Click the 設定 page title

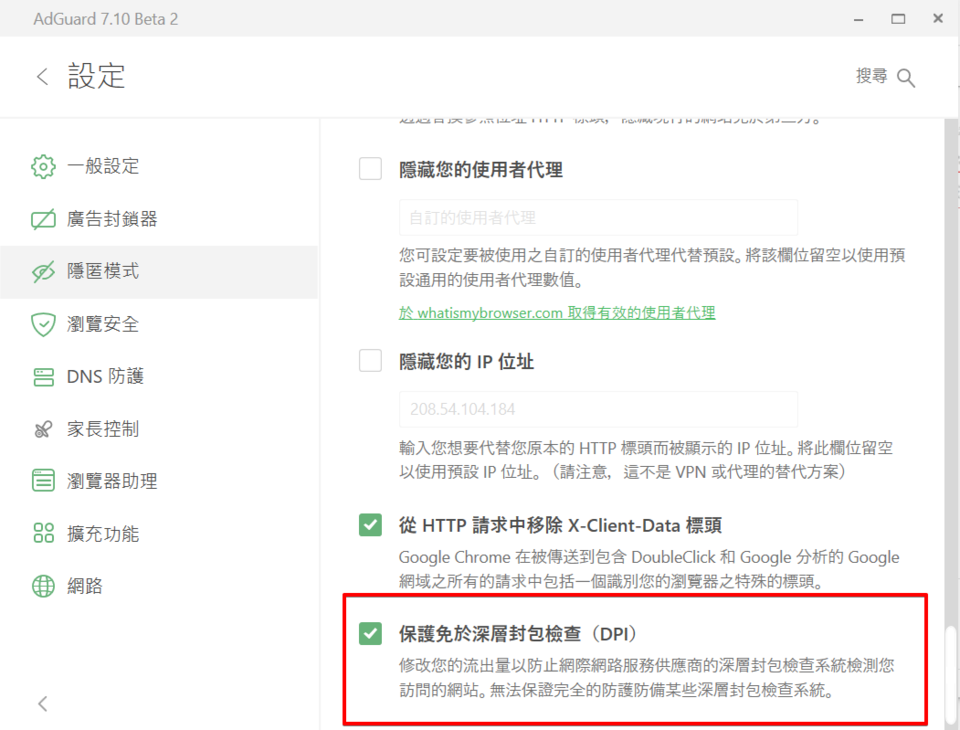(x=96, y=77)
